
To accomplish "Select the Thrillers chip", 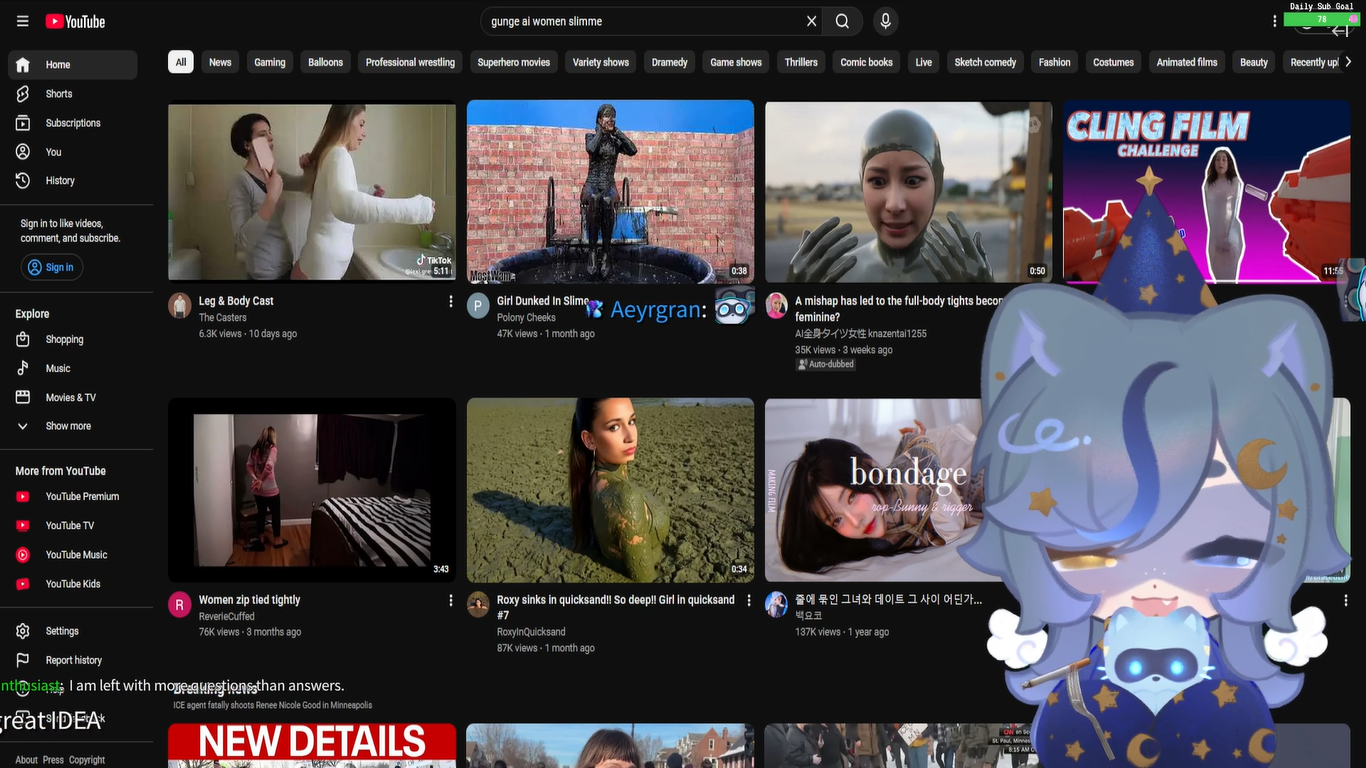I will (801, 62).
